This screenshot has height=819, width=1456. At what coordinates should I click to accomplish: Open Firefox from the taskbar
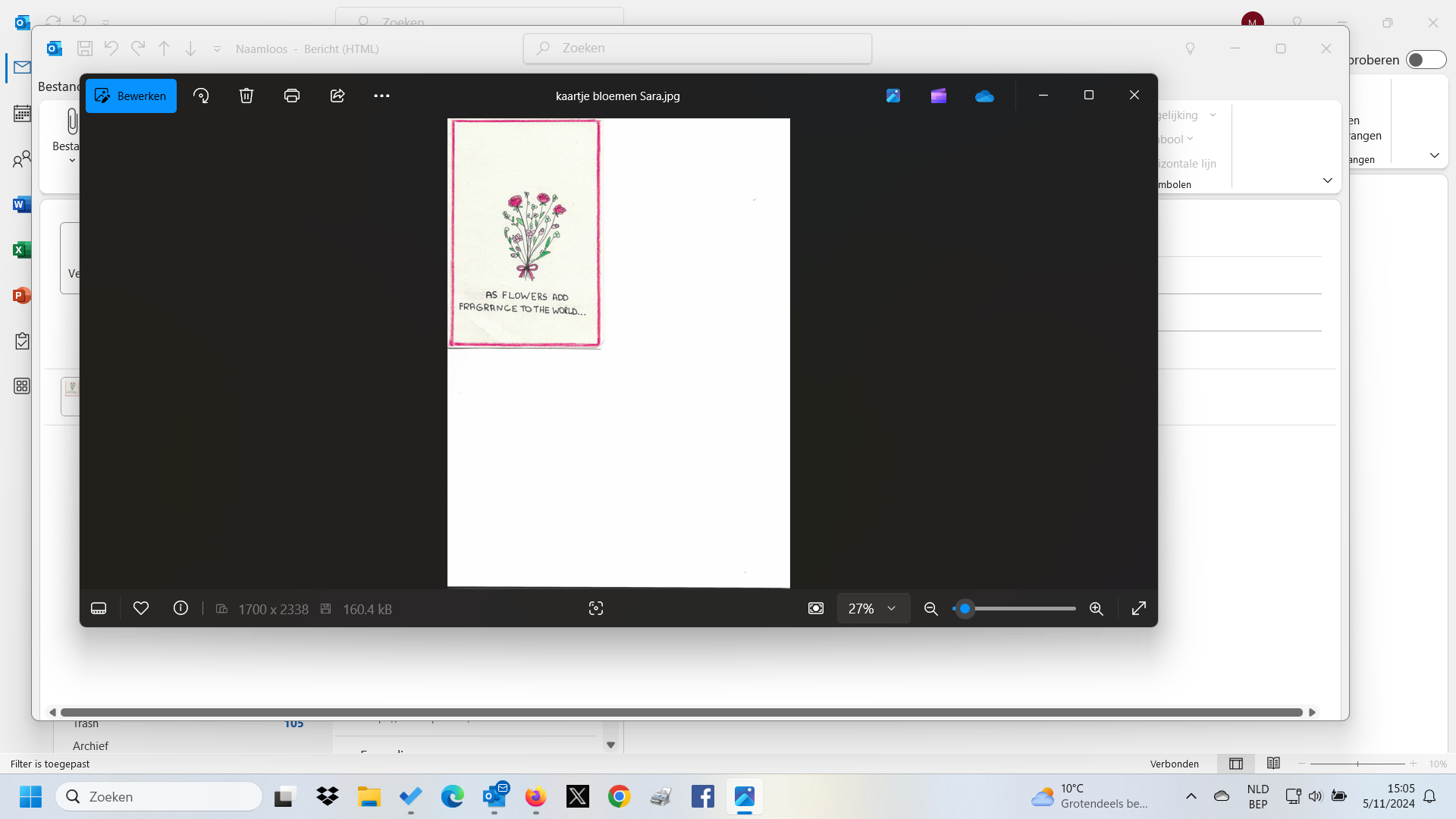click(x=536, y=796)
